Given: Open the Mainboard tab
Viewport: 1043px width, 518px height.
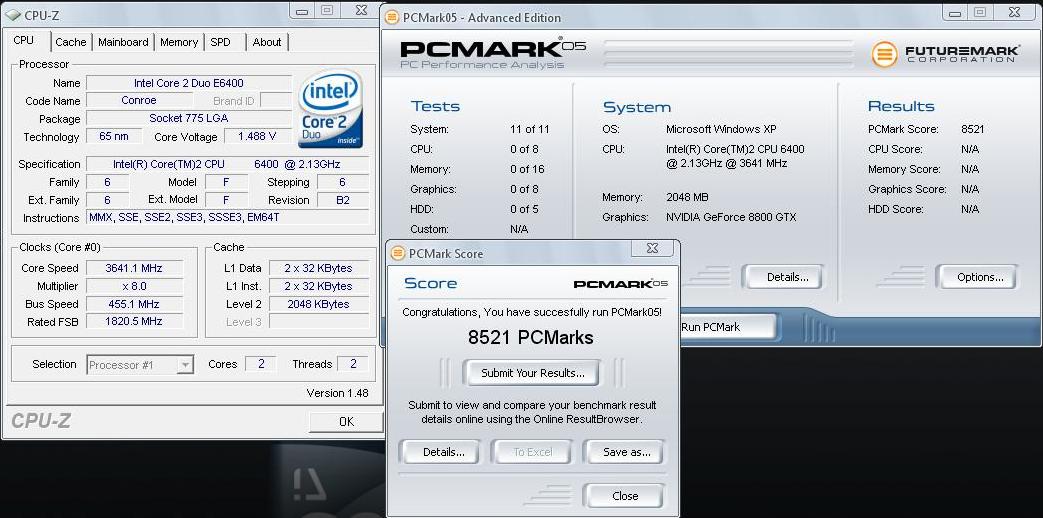Looking at the screenshot, I should tap(123, 42).
